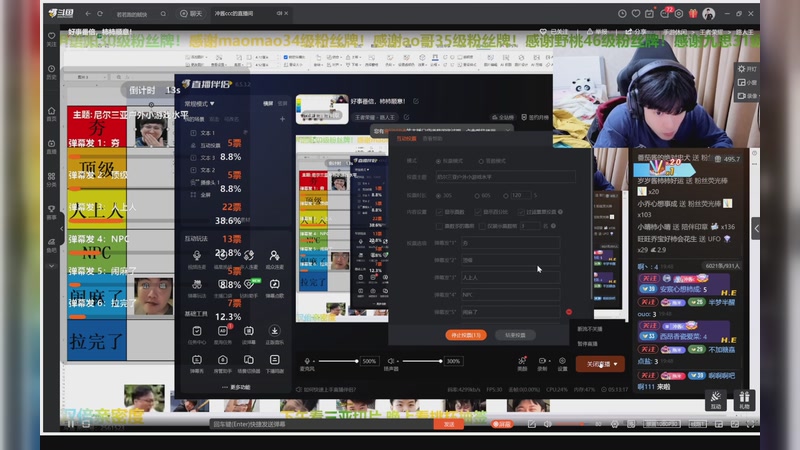Toggle the 显示票数 checkbox
This screenshot has height=450, width=800.
click(439, 212)
